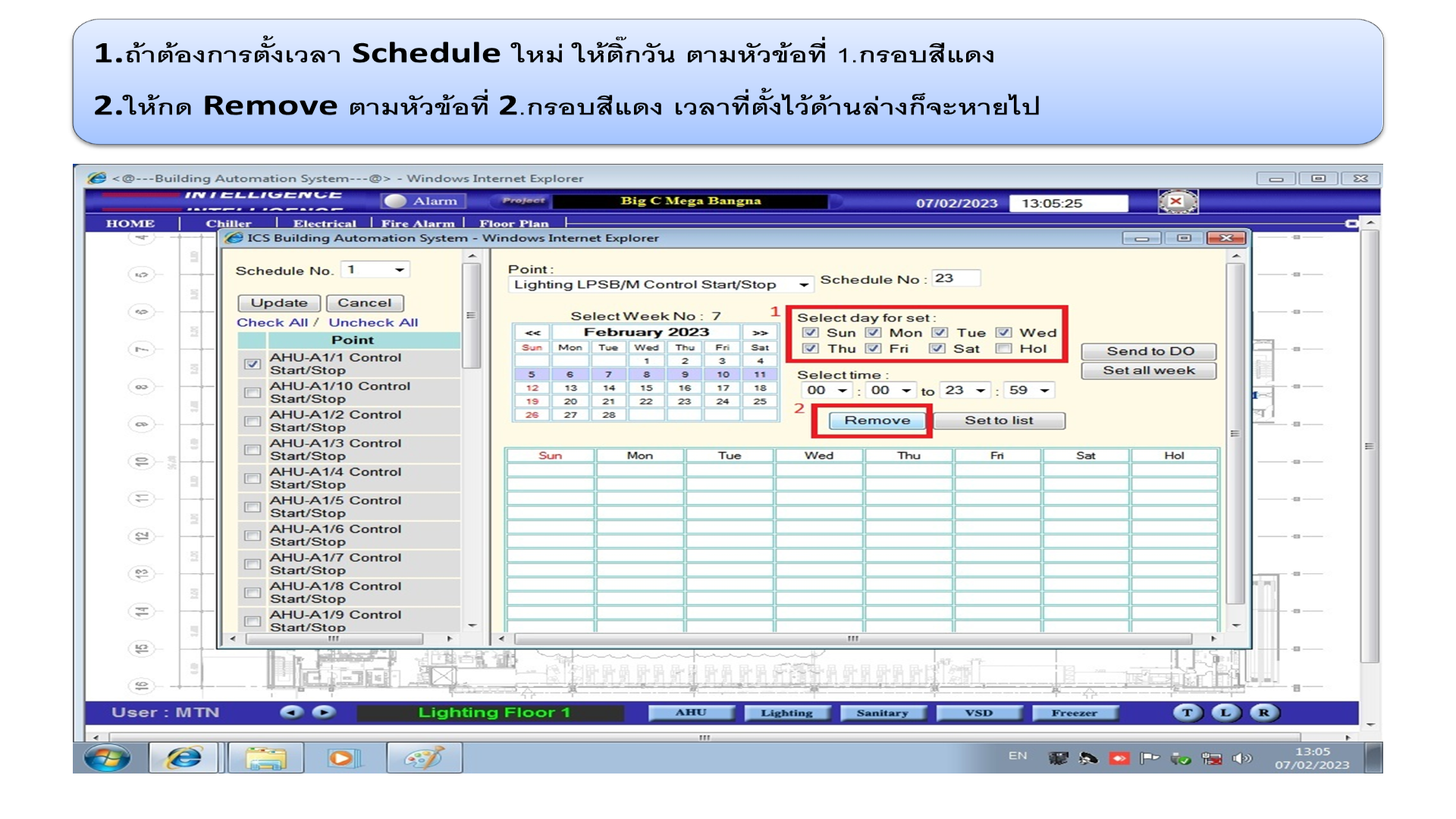Click the R round button in footer
Image resolution: width=1456 pixels, height=819 pixels.
tap(1264, 713)
